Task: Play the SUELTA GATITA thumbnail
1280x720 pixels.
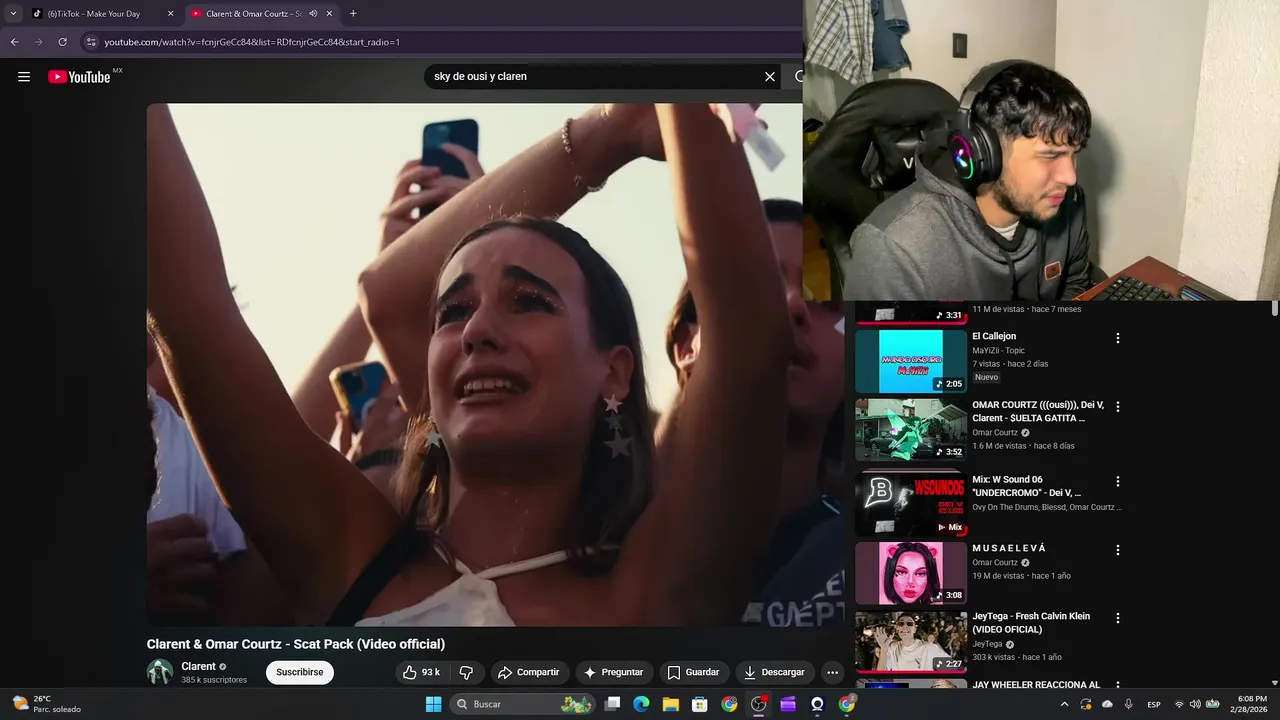Action: coord(911,430)
